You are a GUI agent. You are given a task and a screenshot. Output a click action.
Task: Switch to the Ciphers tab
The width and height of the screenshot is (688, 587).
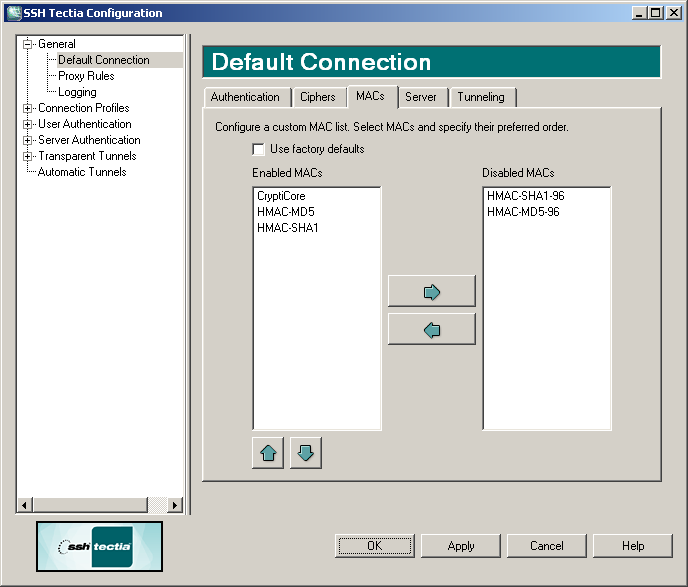318,97
